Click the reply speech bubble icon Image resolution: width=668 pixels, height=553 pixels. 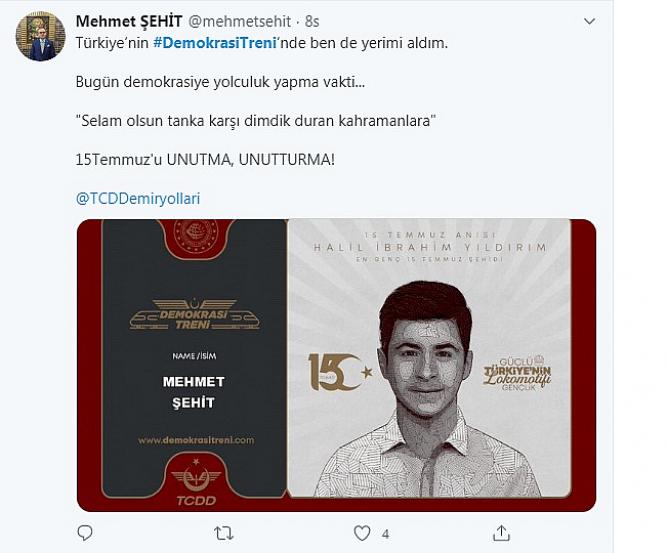pos(85,533)
